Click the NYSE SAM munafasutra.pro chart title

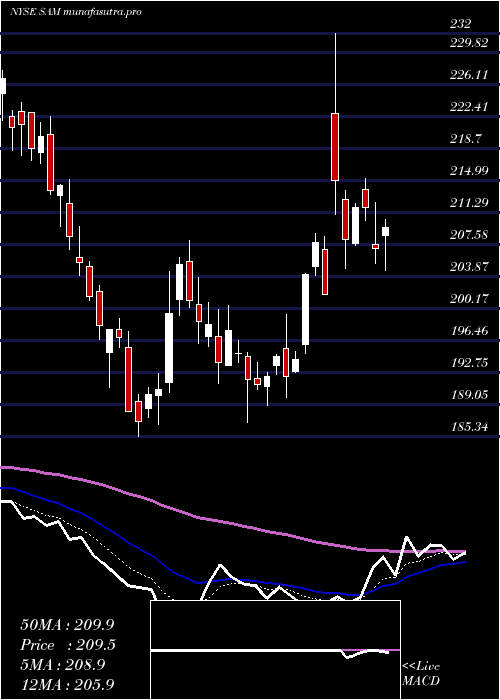(x=75, y=12)
